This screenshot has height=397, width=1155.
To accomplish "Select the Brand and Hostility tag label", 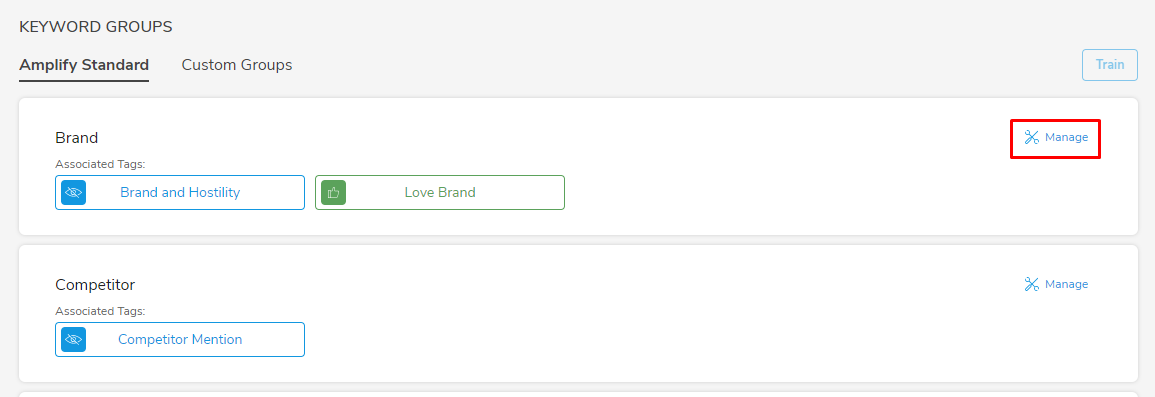I will [x=180, y=192].
